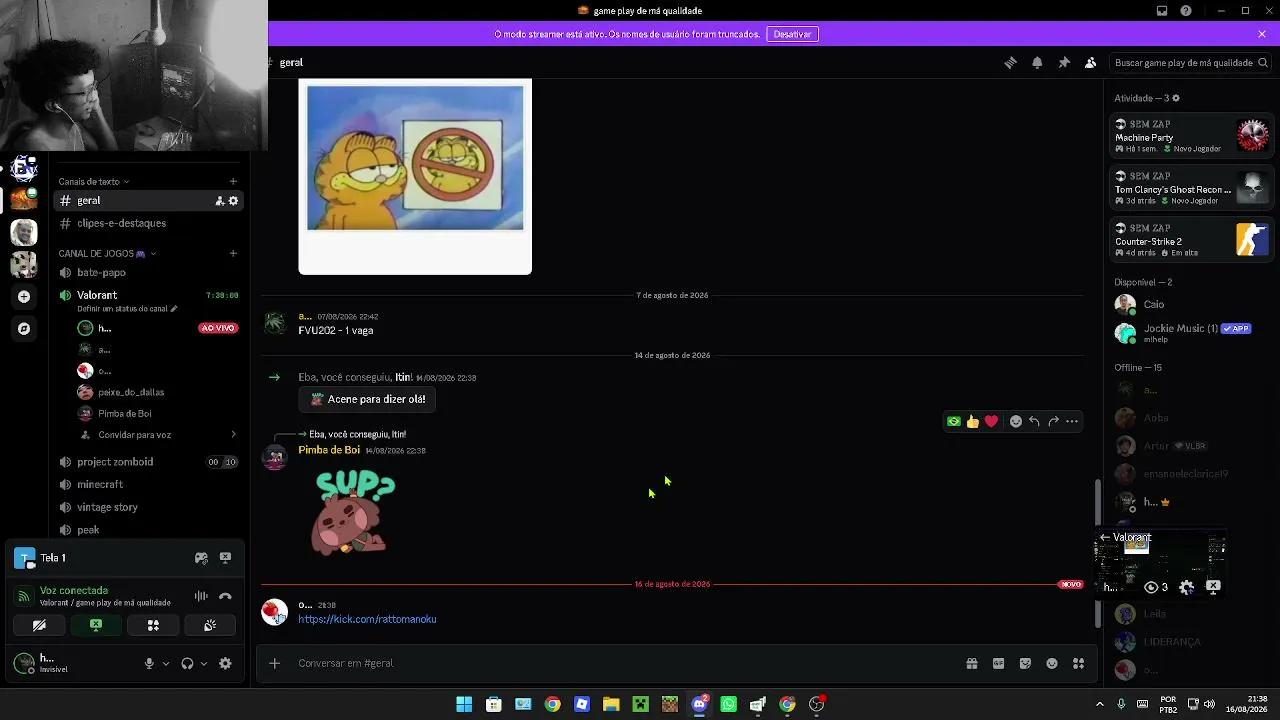
Task: Dismiss the streamer mode banner
Action: (x=1262, y=34)
